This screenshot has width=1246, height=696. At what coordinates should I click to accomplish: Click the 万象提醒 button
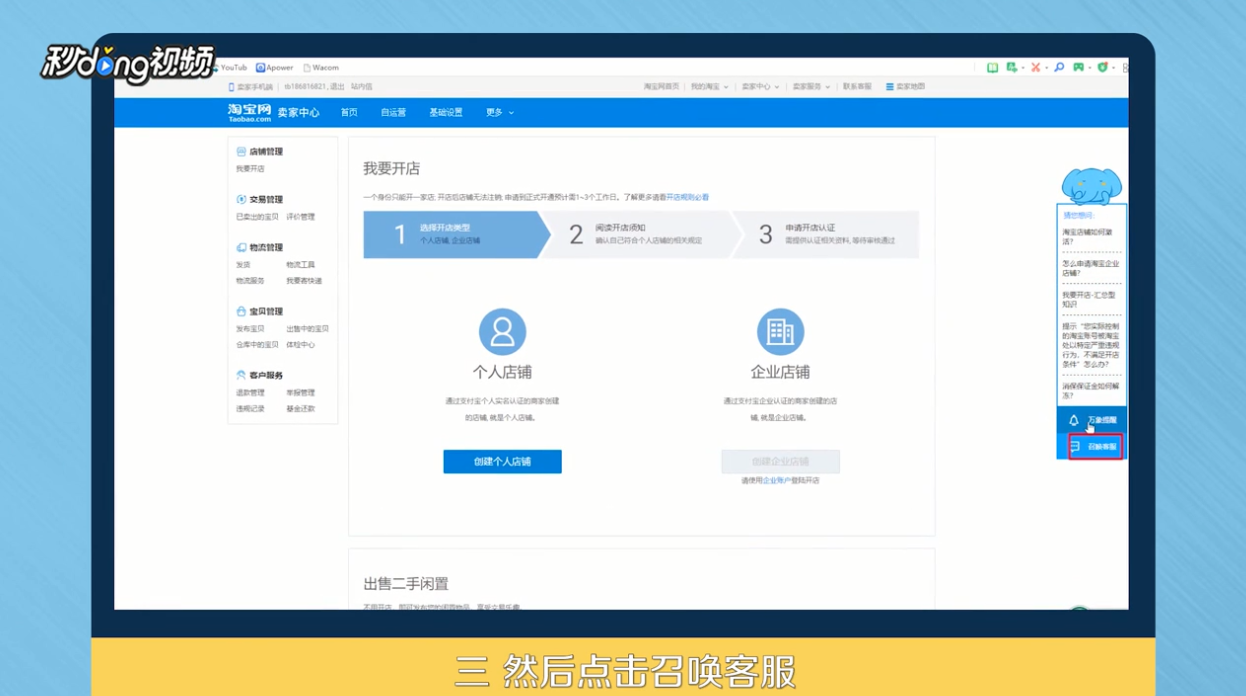point(1092,421)
